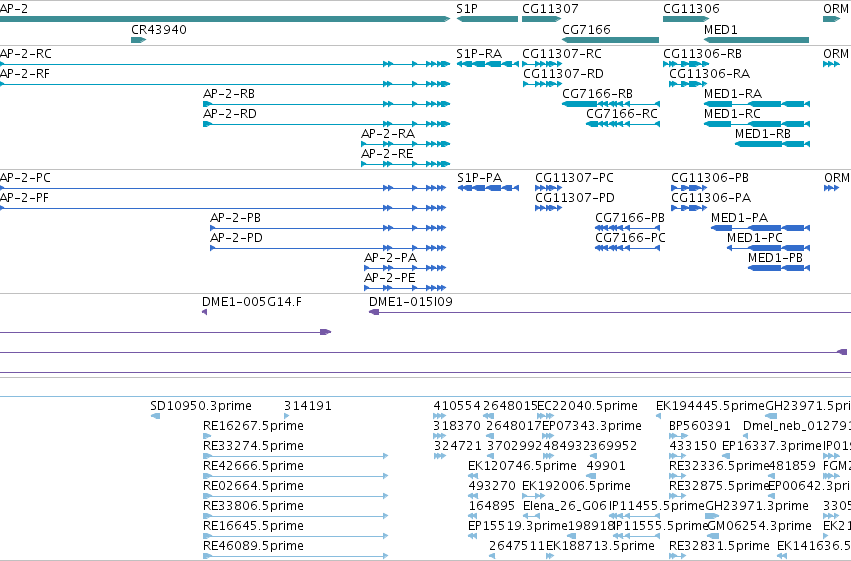This screenshot has height=561, width=851.
Task: Click the CG11306-RB transcript label
Action: click(702, 54)
